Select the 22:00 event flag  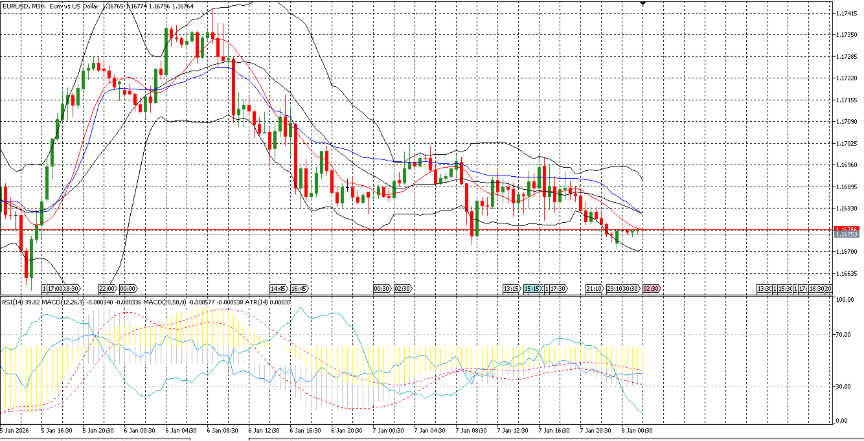point(108,288)
